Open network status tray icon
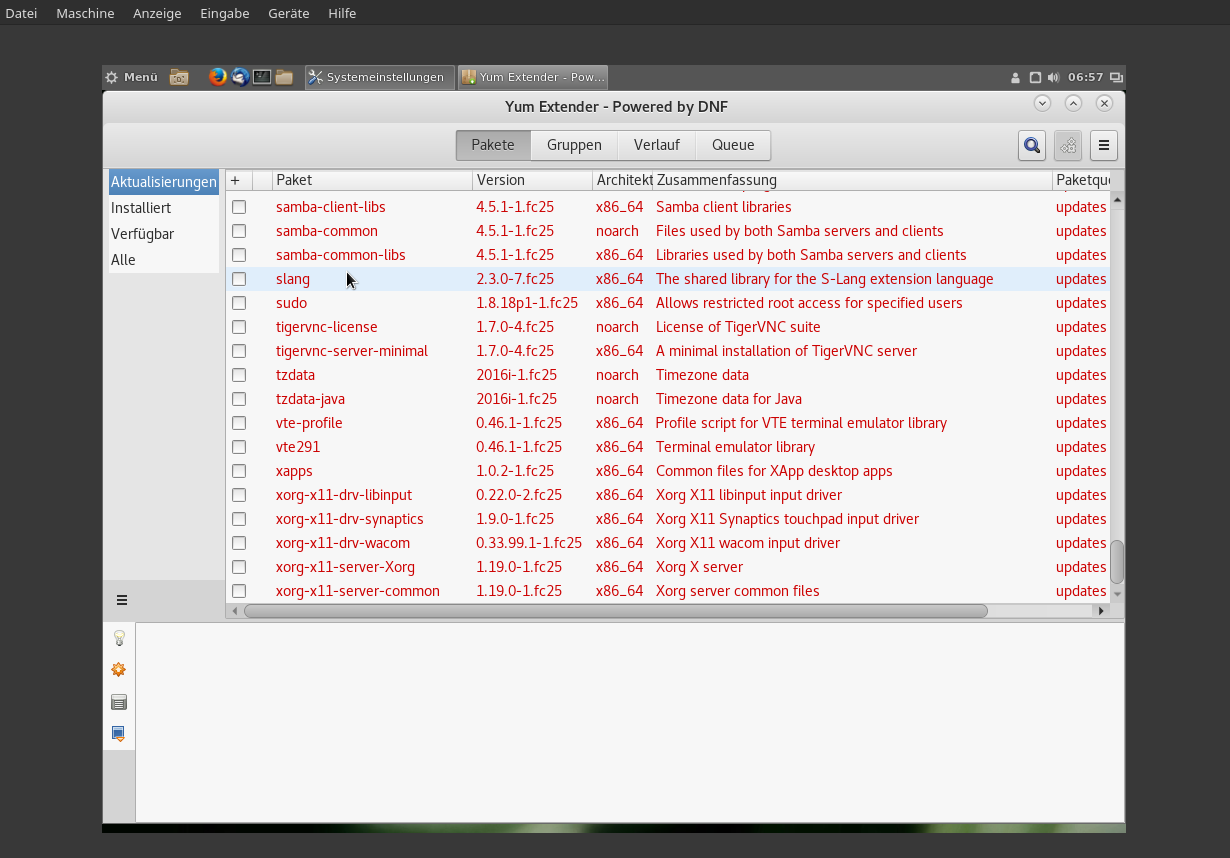The height and width of the screenshot is (858, 1230). pos(1035,77)
